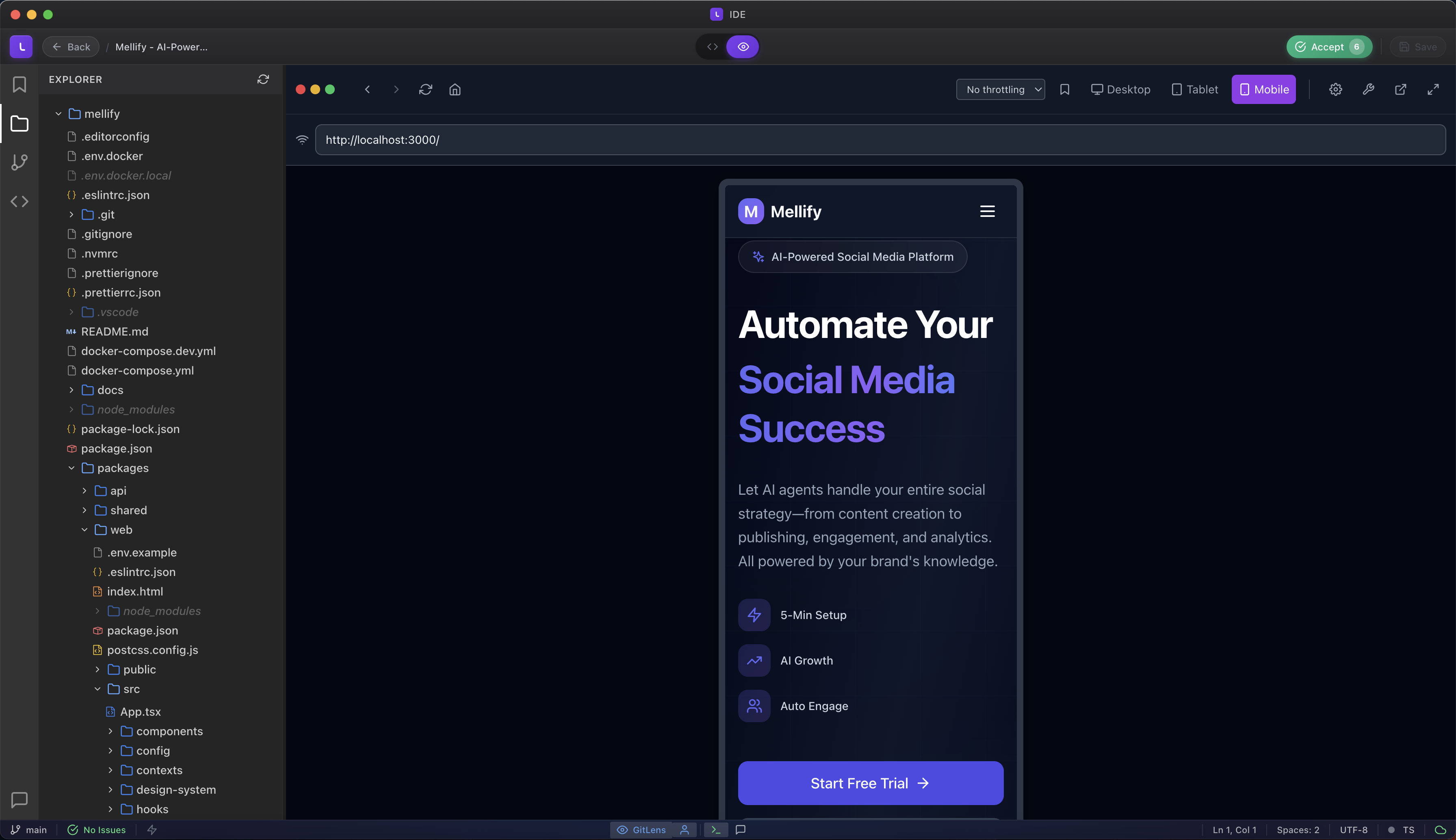Screen dimensions: 1456x840
Task: Open preview settings gear
Action: (x=1335, y=89)
